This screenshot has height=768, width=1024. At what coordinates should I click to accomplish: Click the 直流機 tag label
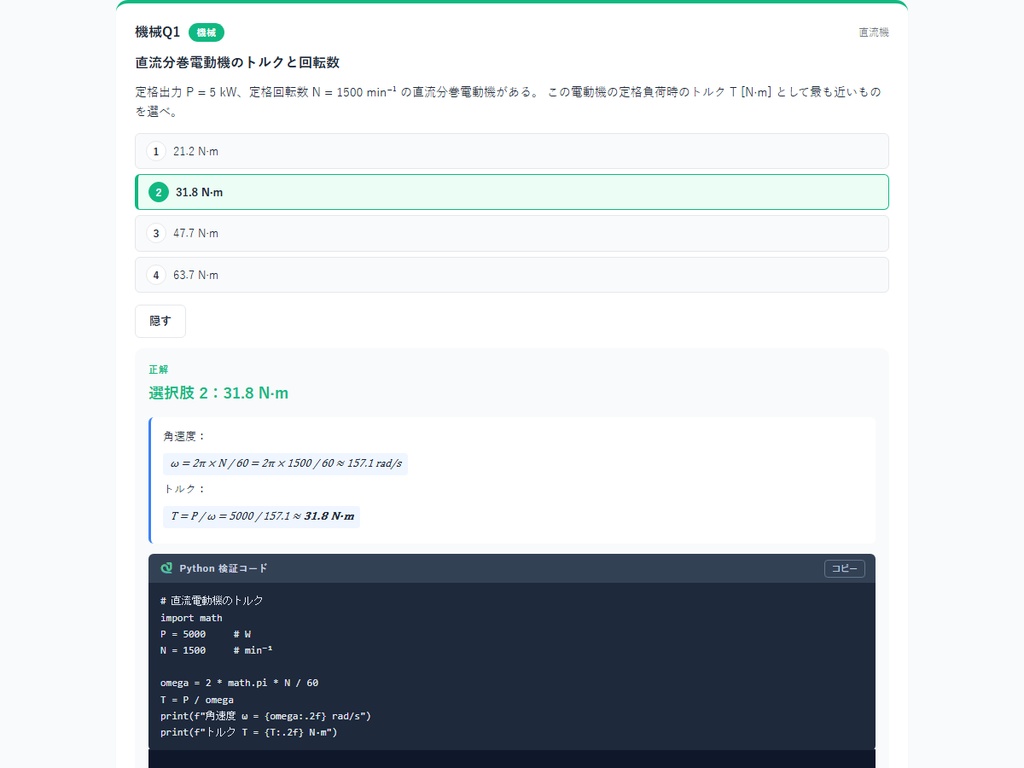point(873,33)
